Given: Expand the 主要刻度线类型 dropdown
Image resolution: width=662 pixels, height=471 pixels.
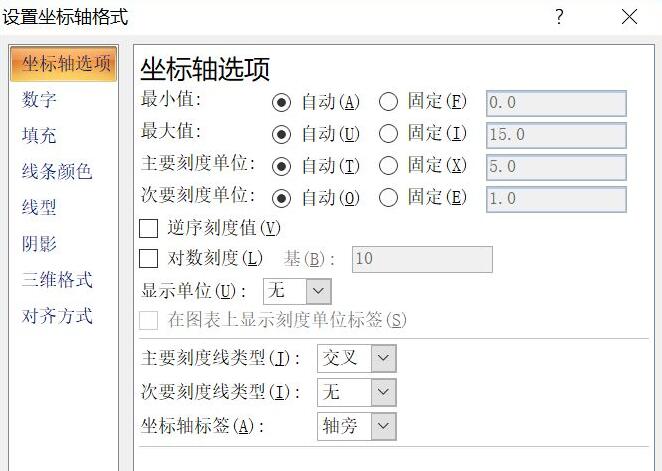Looking at the screenshot, I should (x=357, y=358).
